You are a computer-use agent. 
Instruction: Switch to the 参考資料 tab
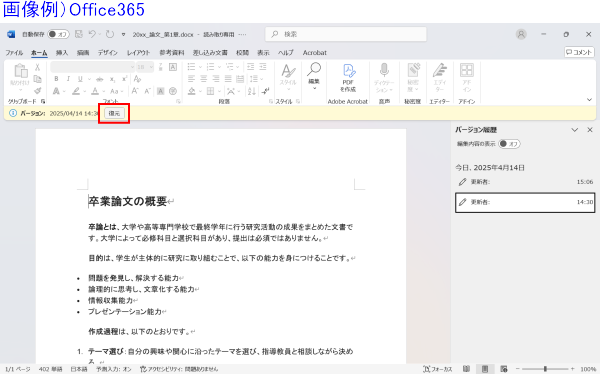[172, 53]
